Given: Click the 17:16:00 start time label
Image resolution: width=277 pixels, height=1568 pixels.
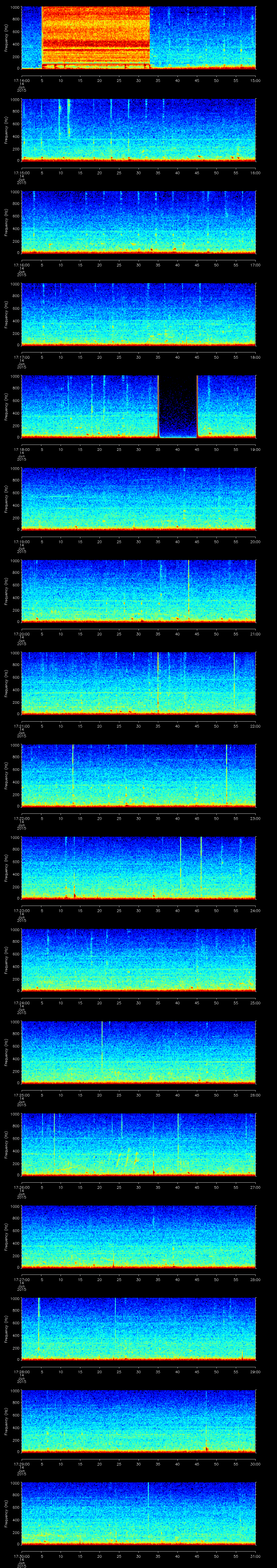Looking at the screenshot, I should coord(21,265).
